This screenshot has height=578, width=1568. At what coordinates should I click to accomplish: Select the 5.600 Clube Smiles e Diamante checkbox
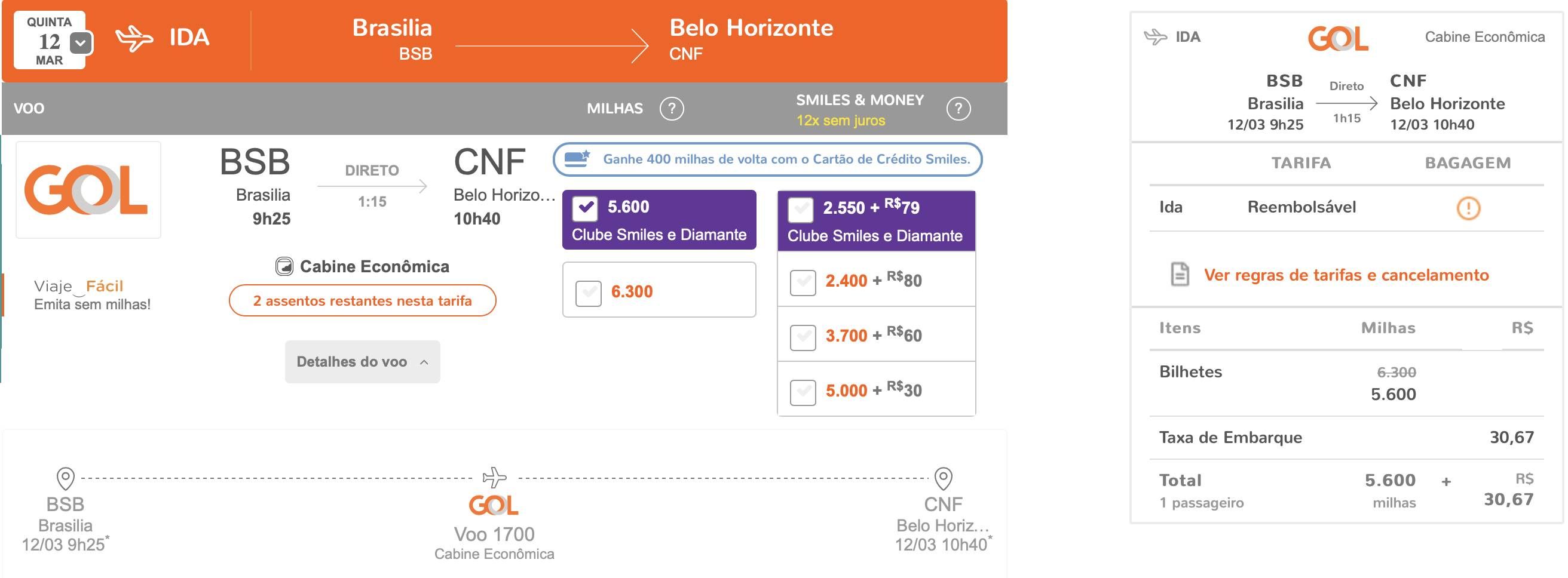coord(585,208)
